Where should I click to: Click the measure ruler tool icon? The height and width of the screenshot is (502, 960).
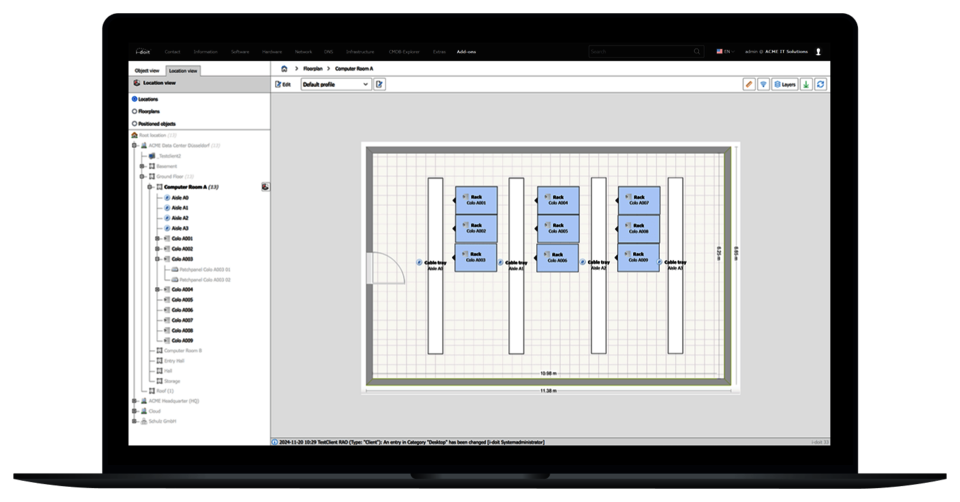[748, 85]
